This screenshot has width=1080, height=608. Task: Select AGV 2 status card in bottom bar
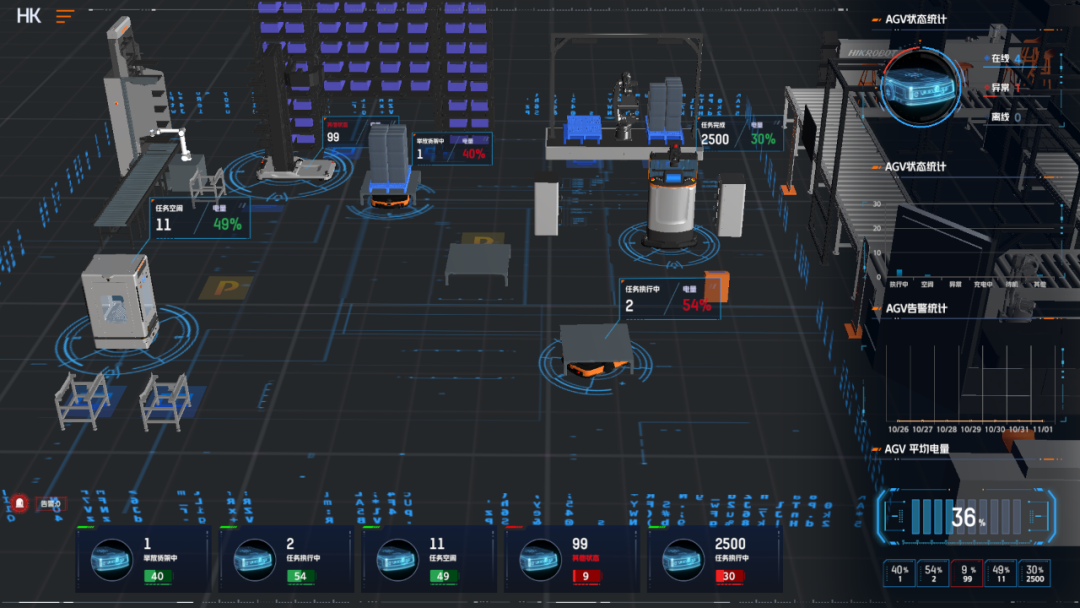click(288, 560)
